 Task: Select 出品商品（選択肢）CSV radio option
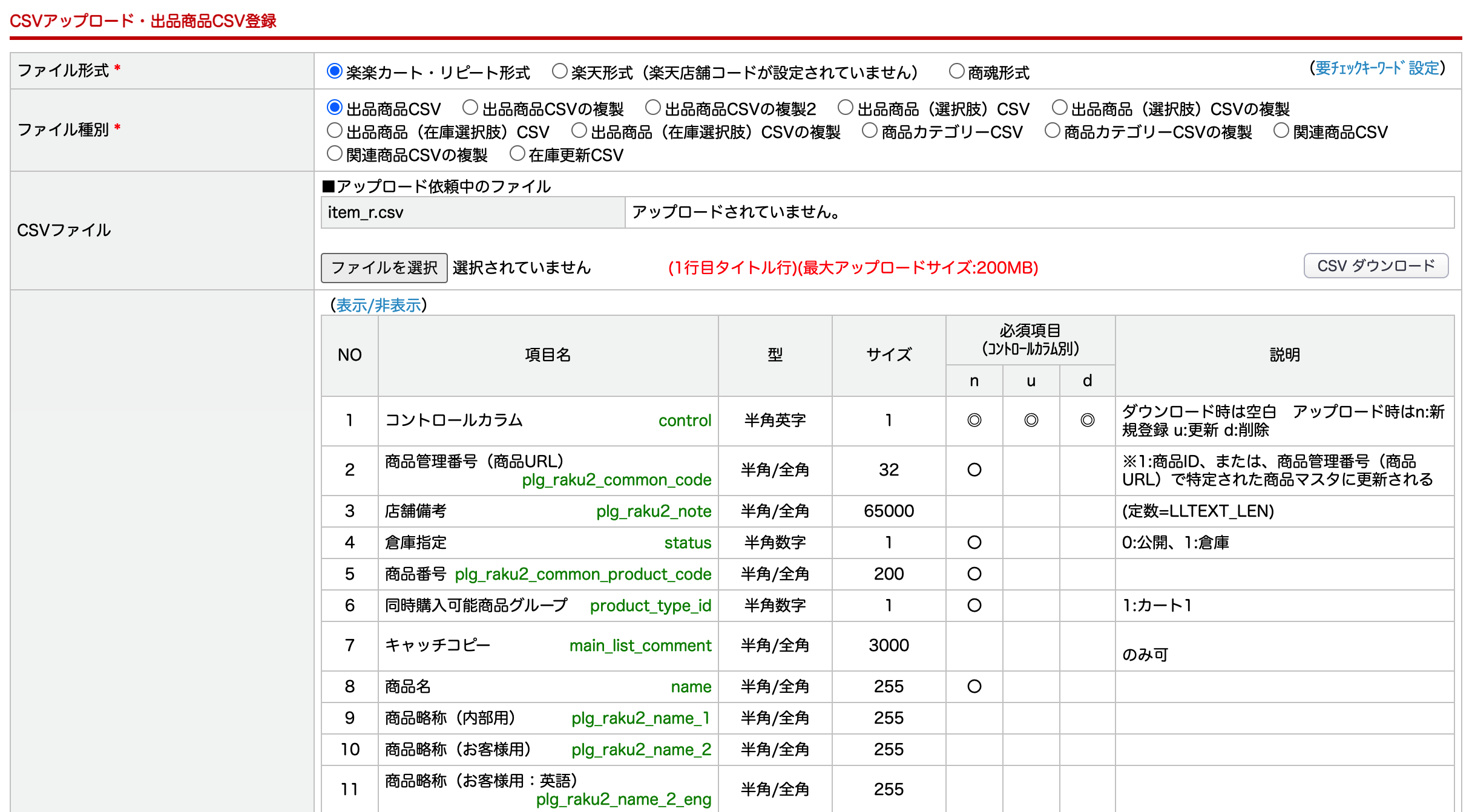click(x=846, y=108)
